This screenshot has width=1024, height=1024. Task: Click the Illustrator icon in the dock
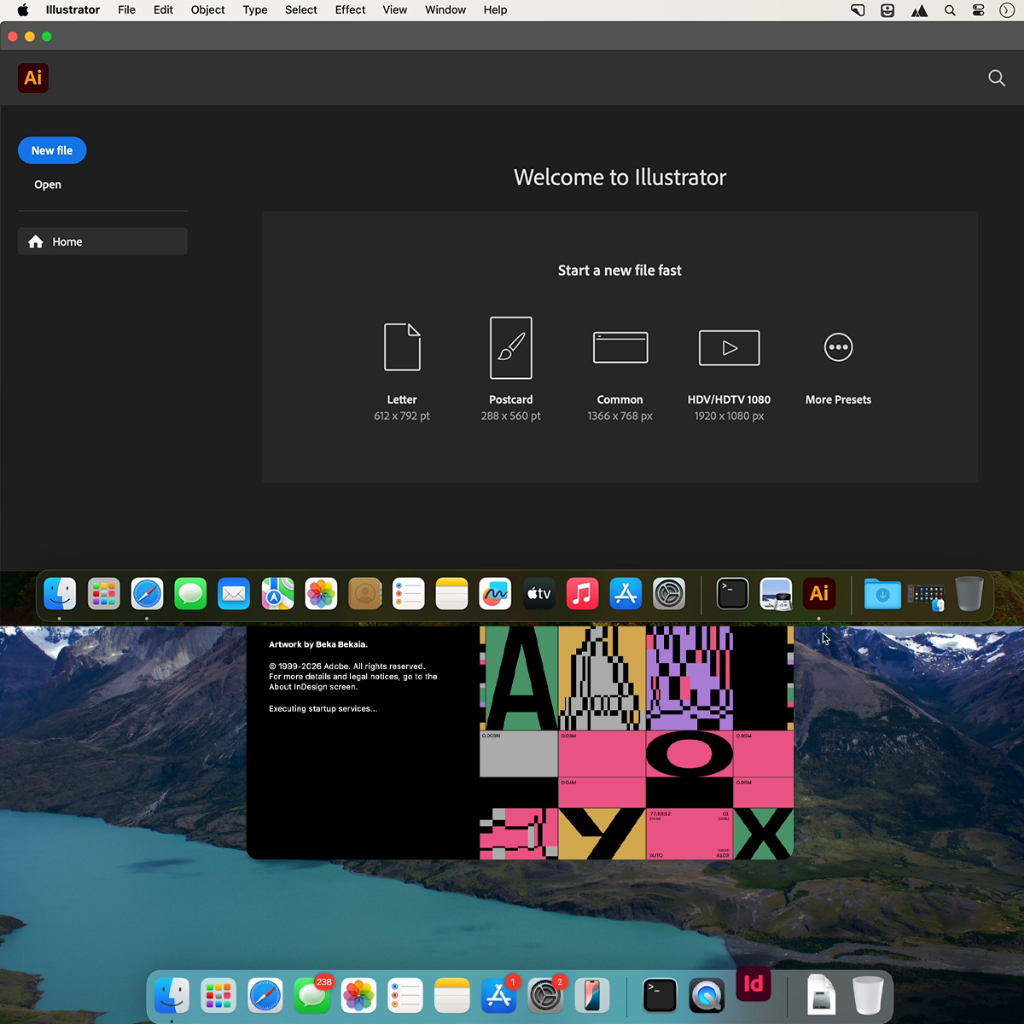click(x=818, y=593)
